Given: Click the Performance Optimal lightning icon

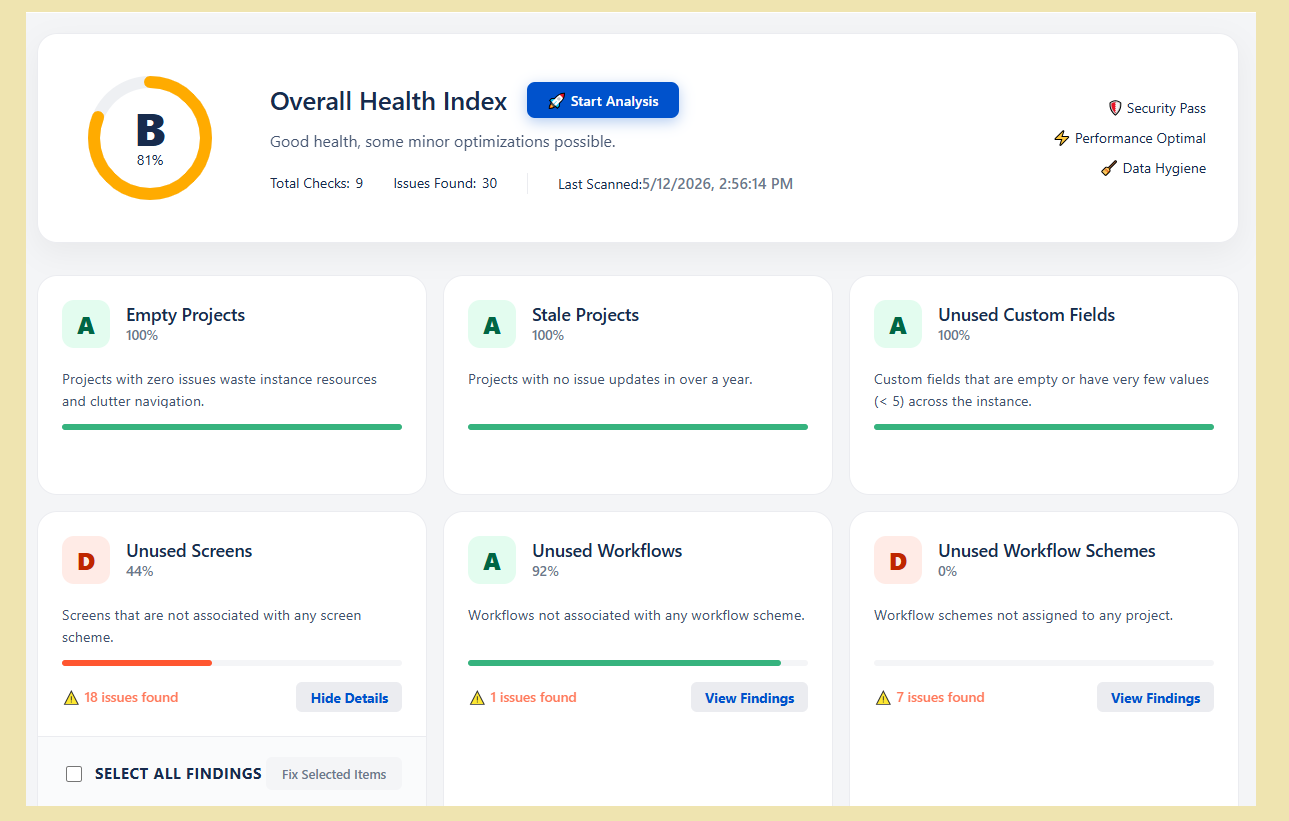Looking at the screenshot, I should 1062,138.
